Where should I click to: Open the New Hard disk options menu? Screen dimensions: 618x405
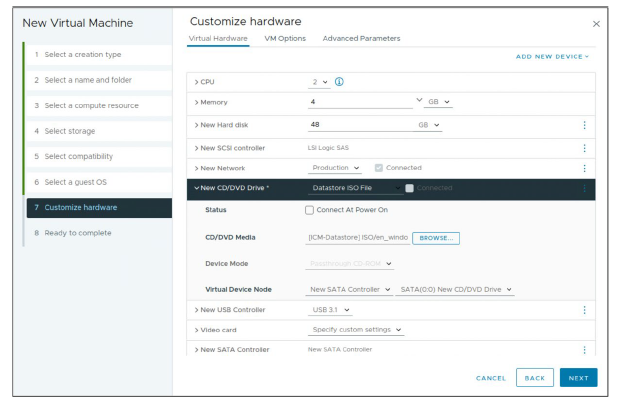point(584,125)
